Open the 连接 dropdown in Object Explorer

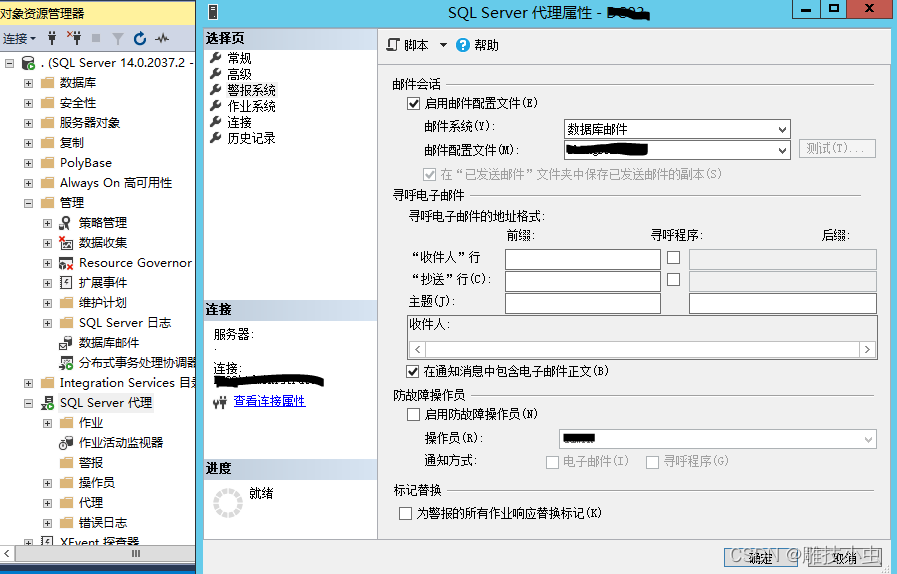click(x=19, y=38)
